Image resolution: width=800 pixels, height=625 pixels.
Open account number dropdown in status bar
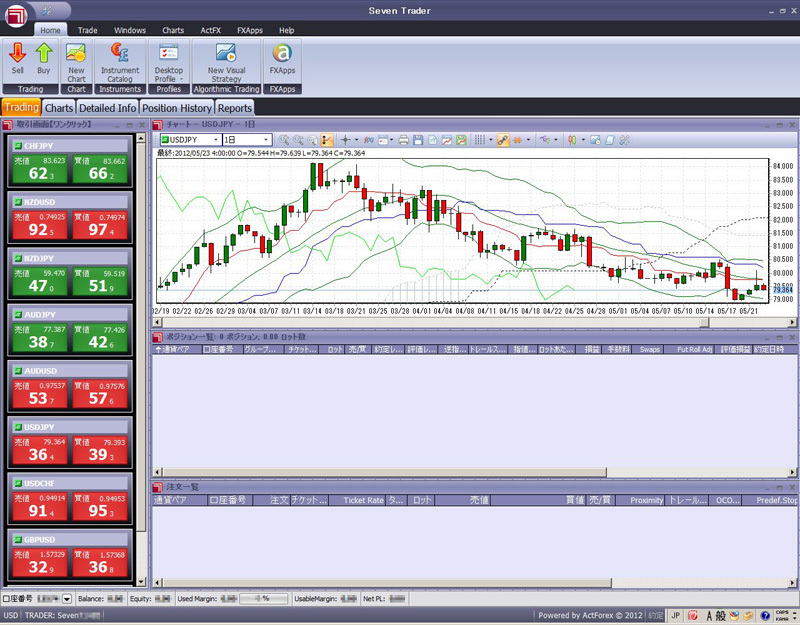(67, 599)
